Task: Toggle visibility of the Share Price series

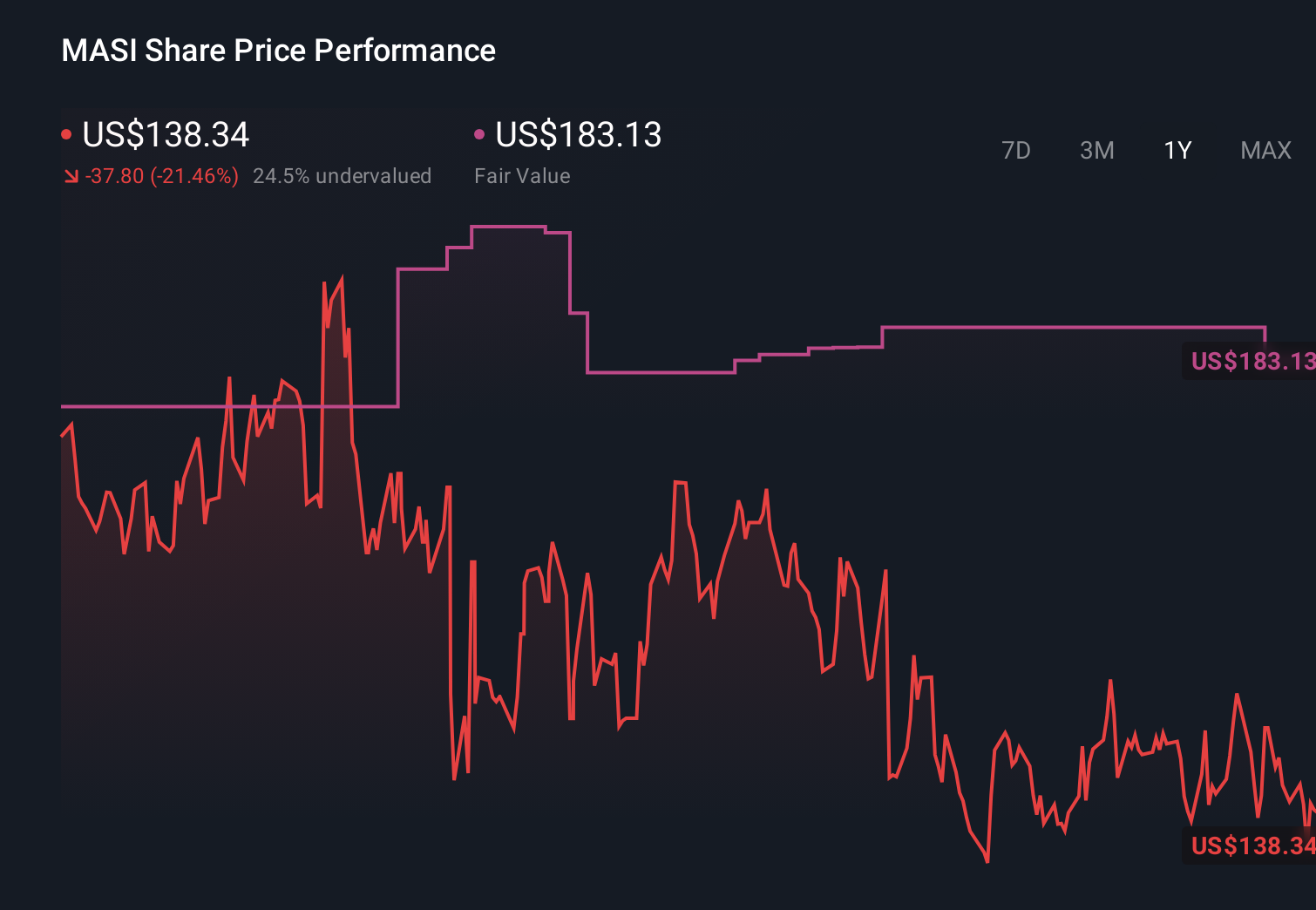Action: click(166, 135)
